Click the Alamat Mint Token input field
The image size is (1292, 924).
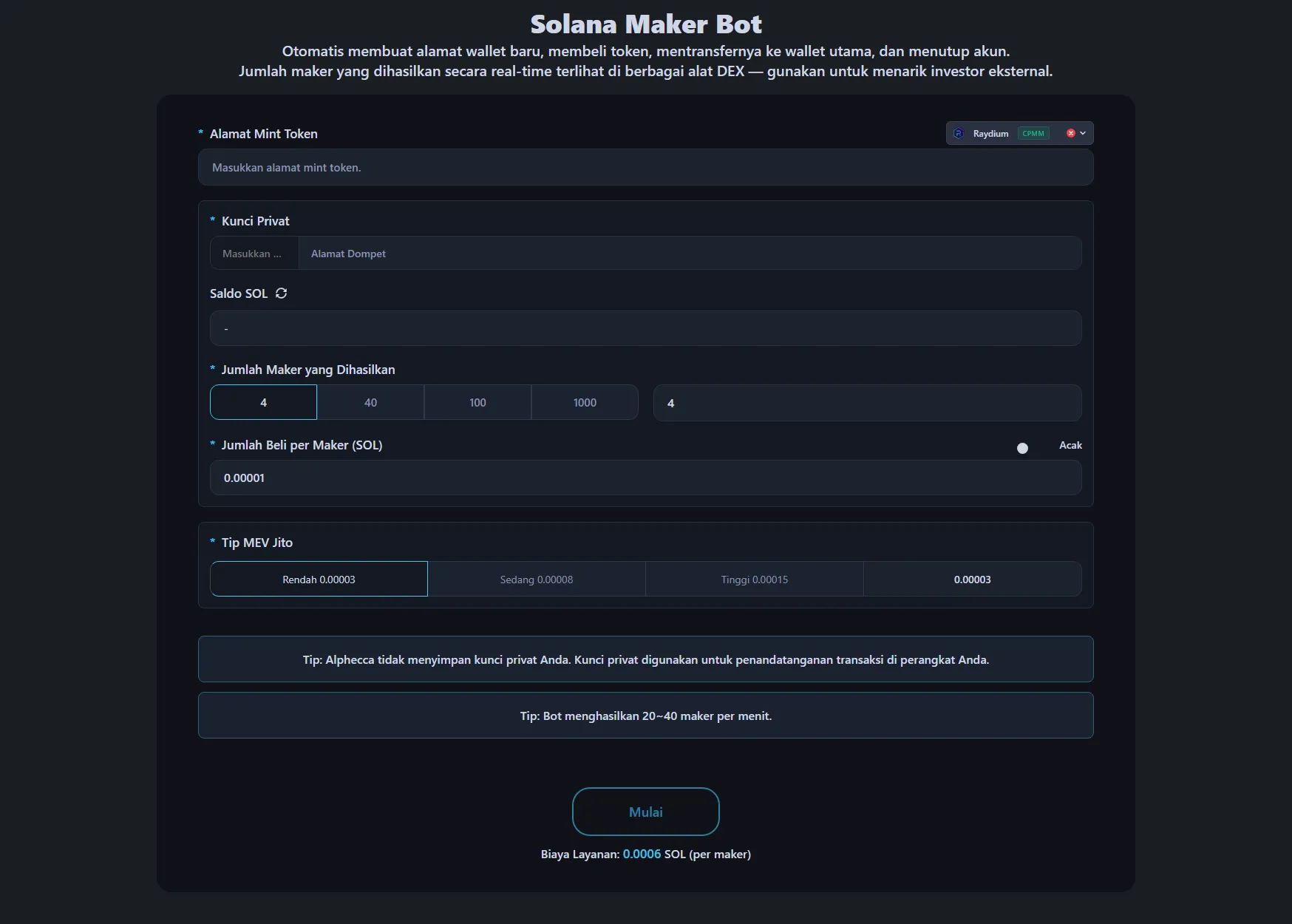(x=645, y=168)
